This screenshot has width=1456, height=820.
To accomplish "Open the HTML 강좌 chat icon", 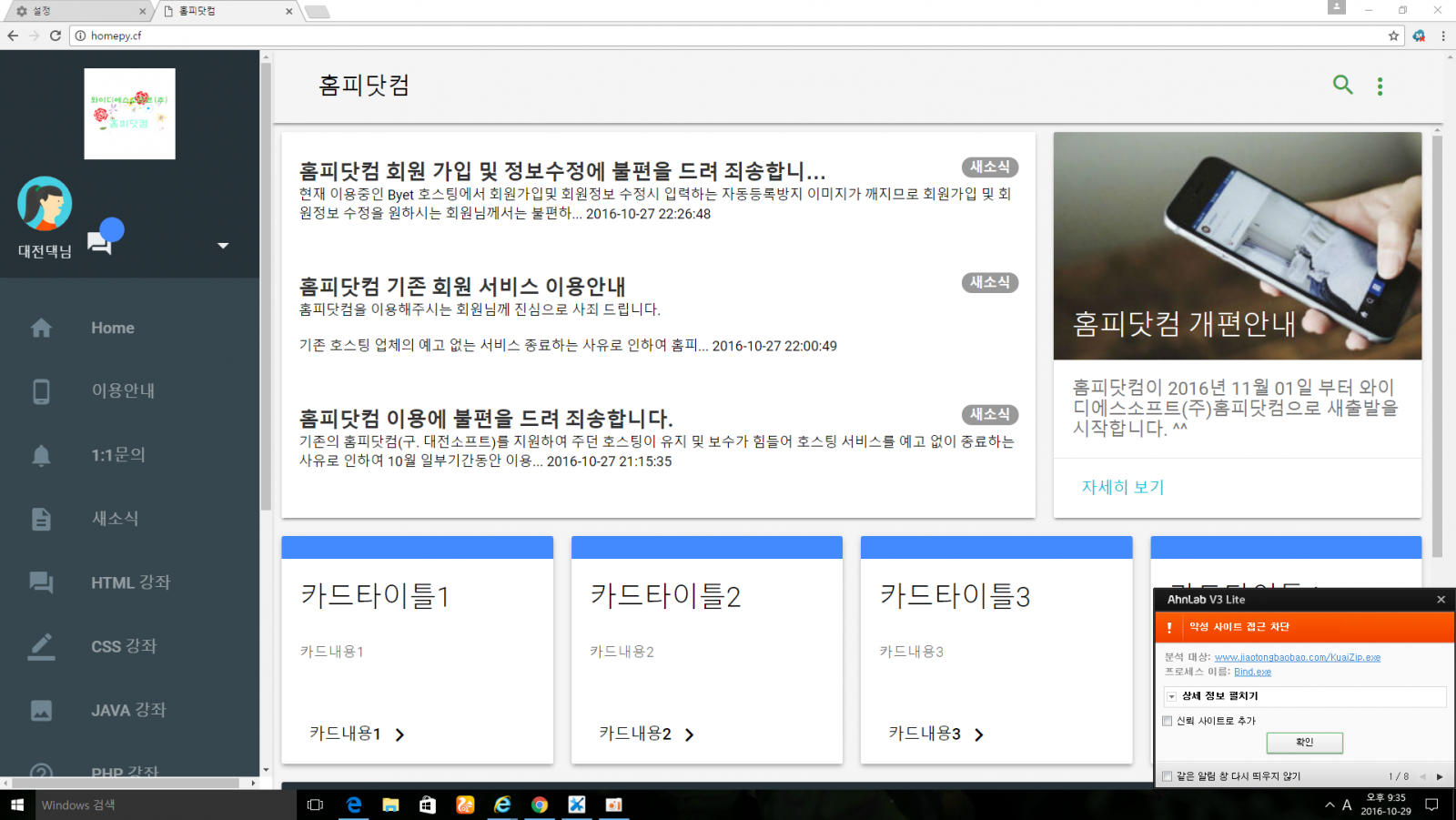I will [42, 582].
